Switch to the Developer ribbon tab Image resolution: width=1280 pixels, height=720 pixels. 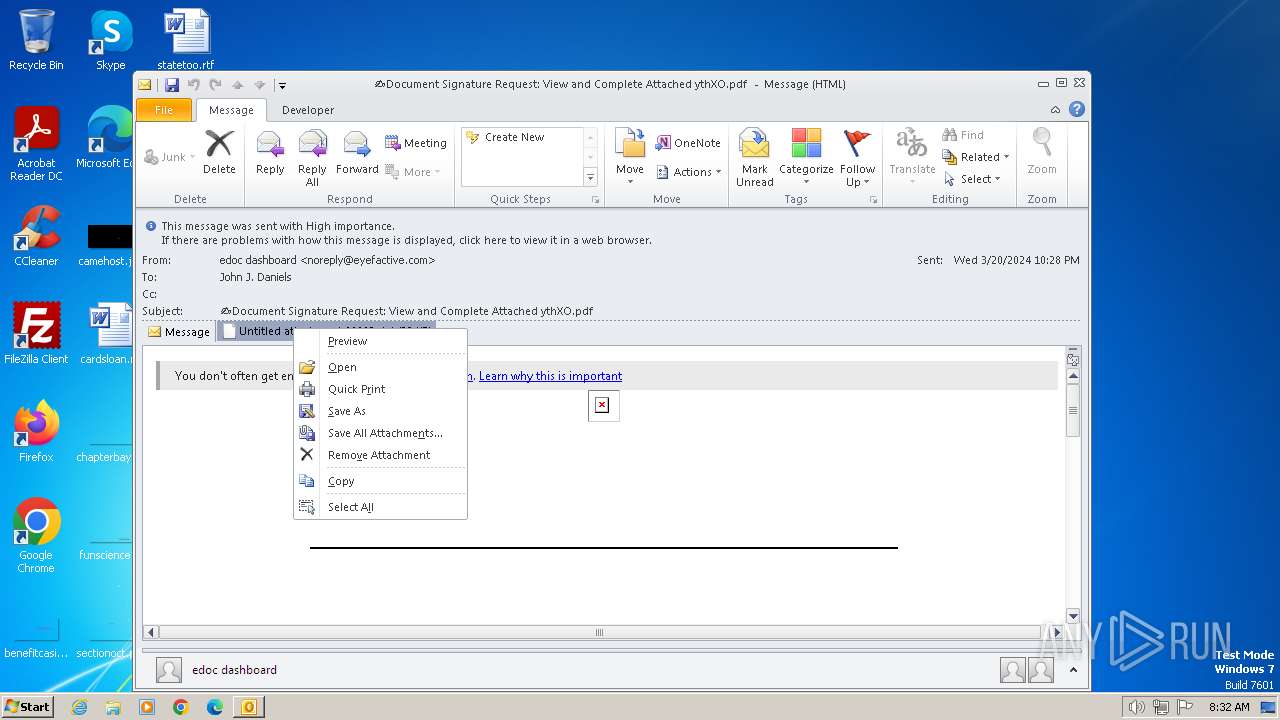point(308,110)
